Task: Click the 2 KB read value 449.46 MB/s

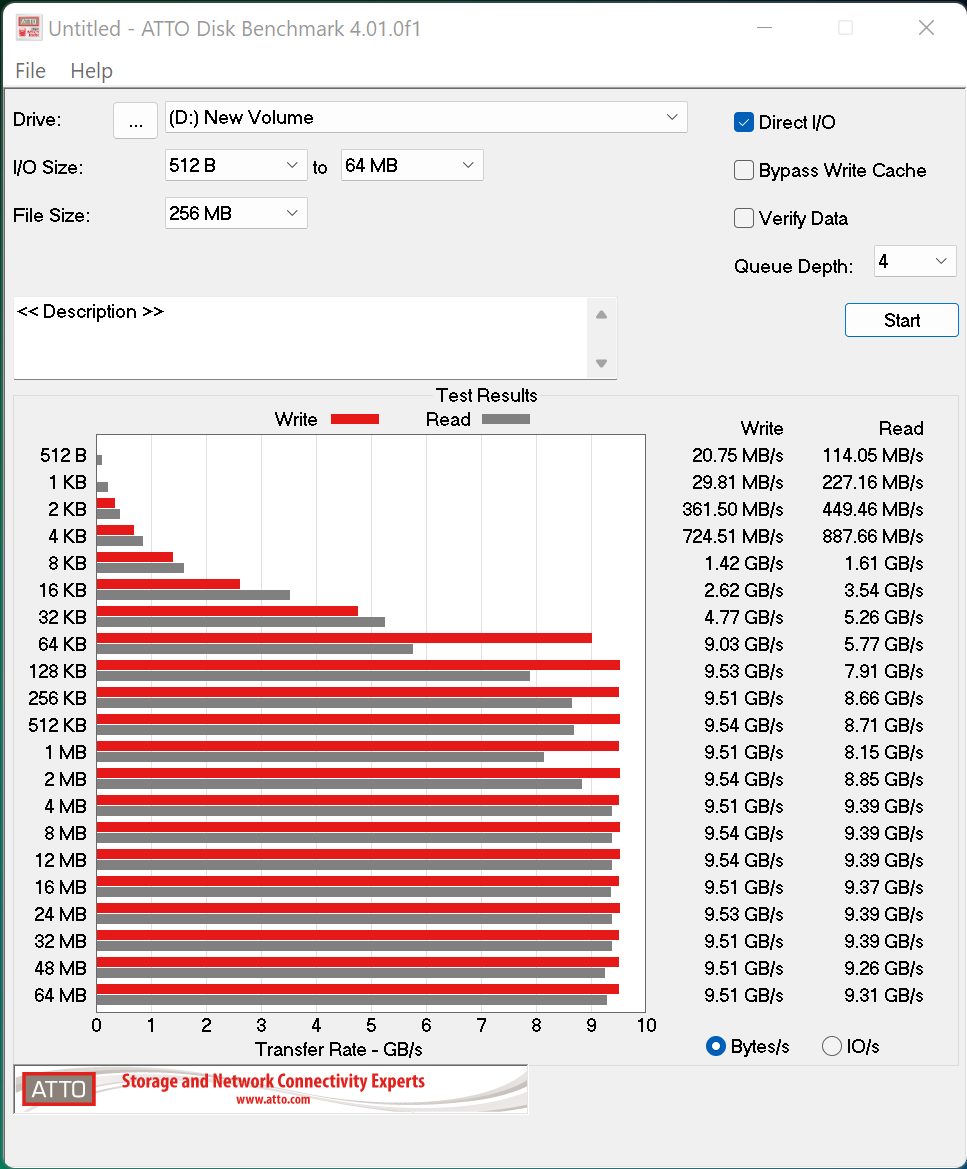Action: pos(872,509)
